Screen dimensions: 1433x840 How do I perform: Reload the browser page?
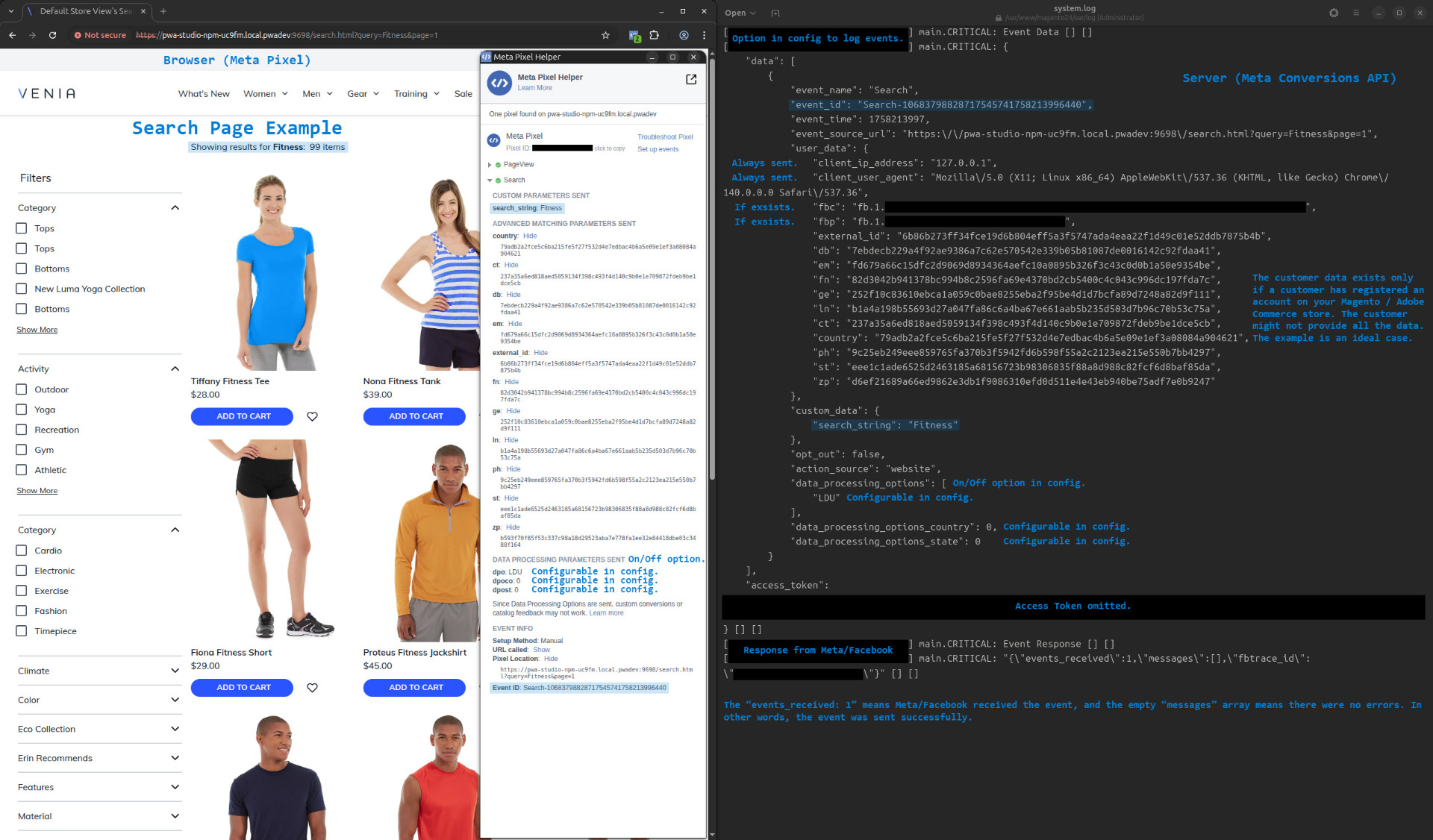pos(52,35)
